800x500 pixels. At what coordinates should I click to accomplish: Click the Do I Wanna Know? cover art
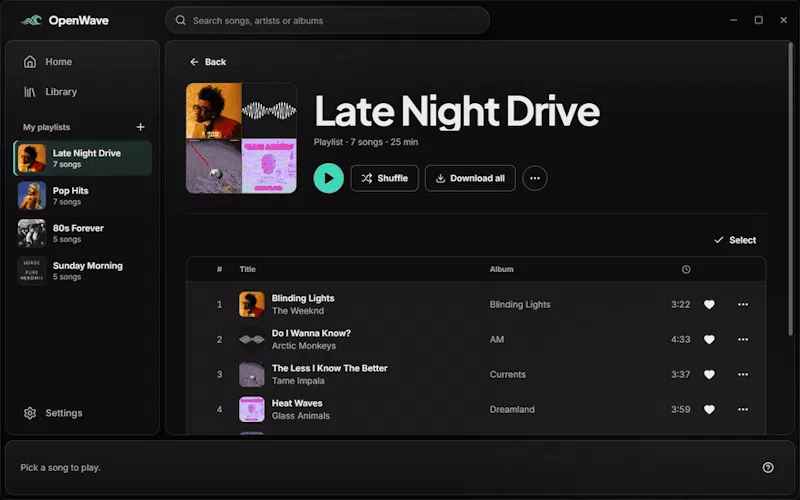252,339
